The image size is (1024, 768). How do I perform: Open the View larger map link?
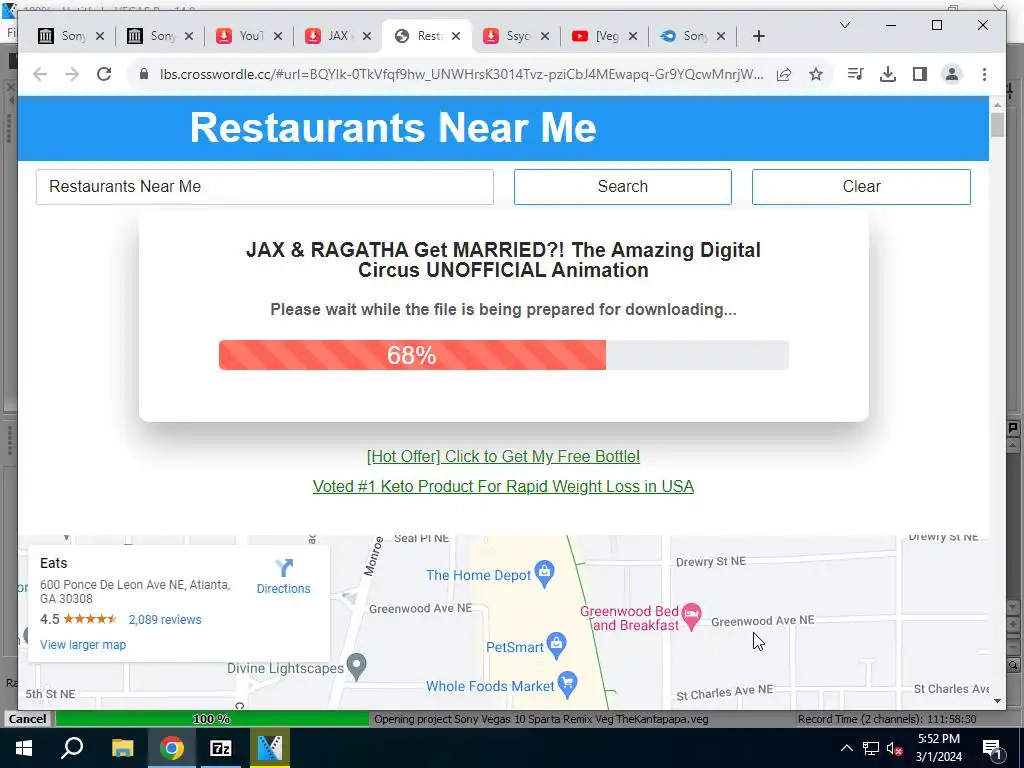[83, 645]
